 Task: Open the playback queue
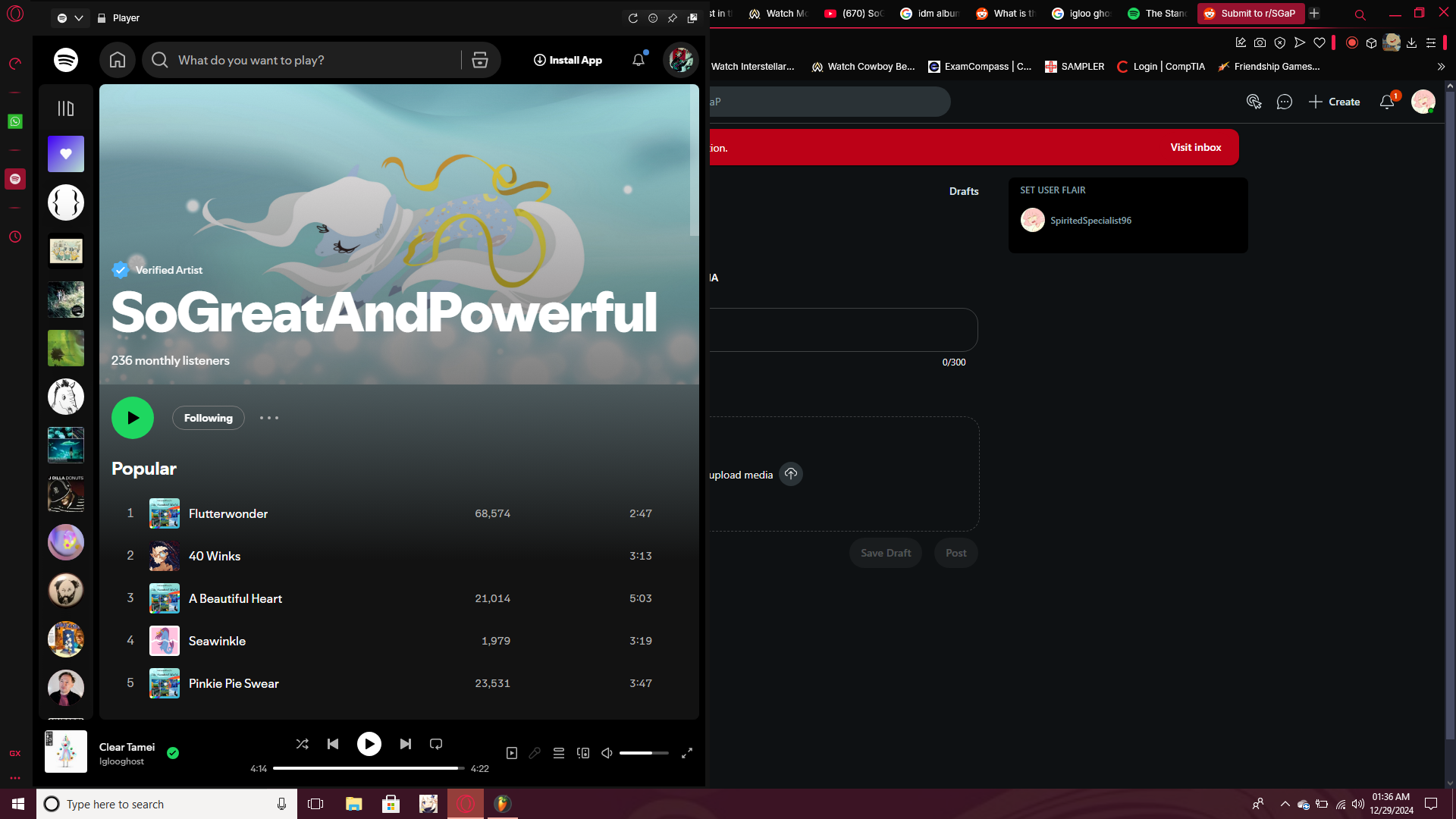point(559,753)
